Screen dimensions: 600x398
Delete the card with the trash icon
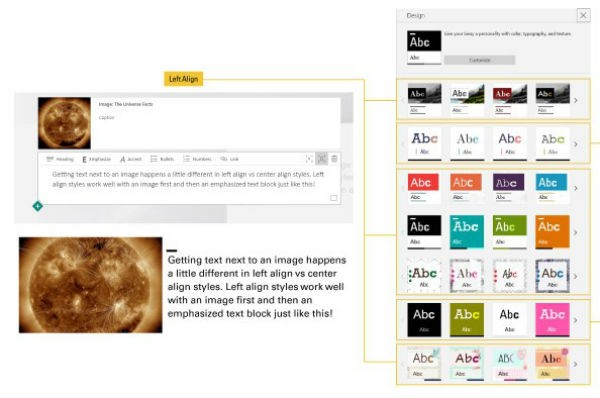(x=334, y=158)
